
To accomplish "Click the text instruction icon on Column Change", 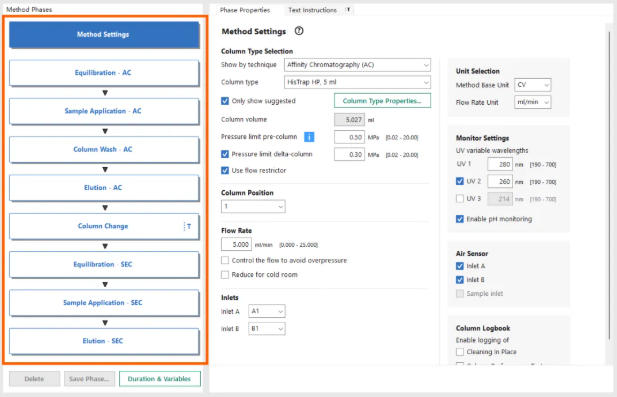I will tap(187, 226).
